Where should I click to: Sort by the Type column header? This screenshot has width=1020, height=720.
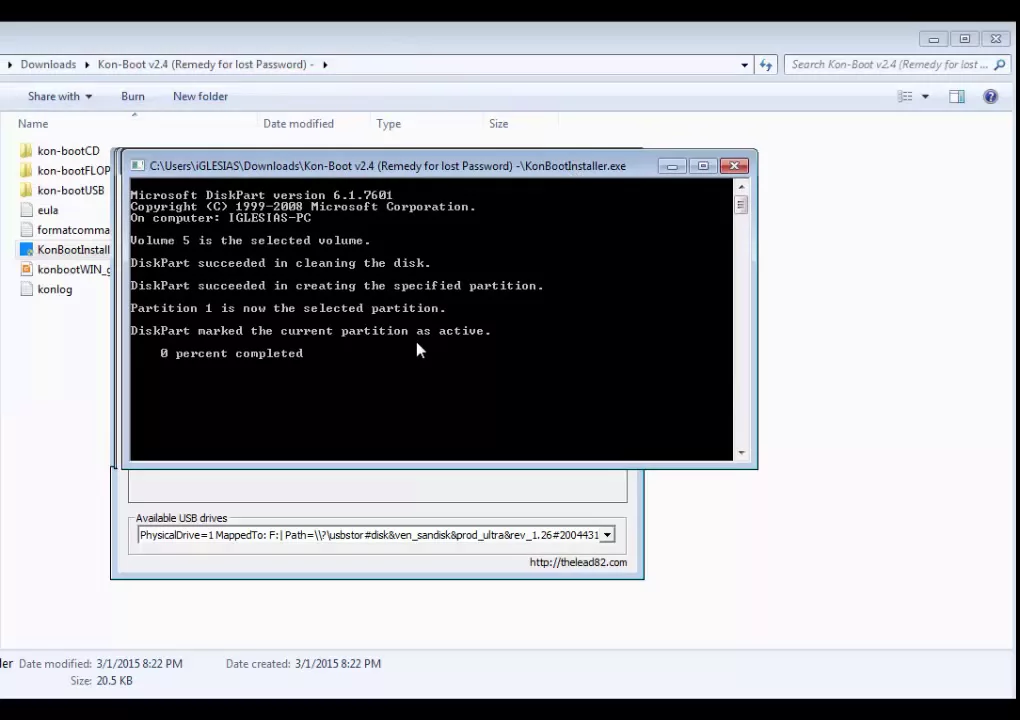(x=388, y=124)
